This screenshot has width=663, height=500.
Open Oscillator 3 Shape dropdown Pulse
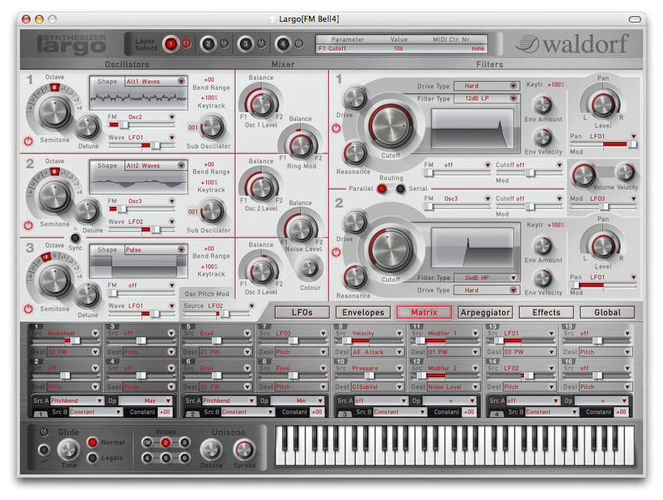(155, 249)
